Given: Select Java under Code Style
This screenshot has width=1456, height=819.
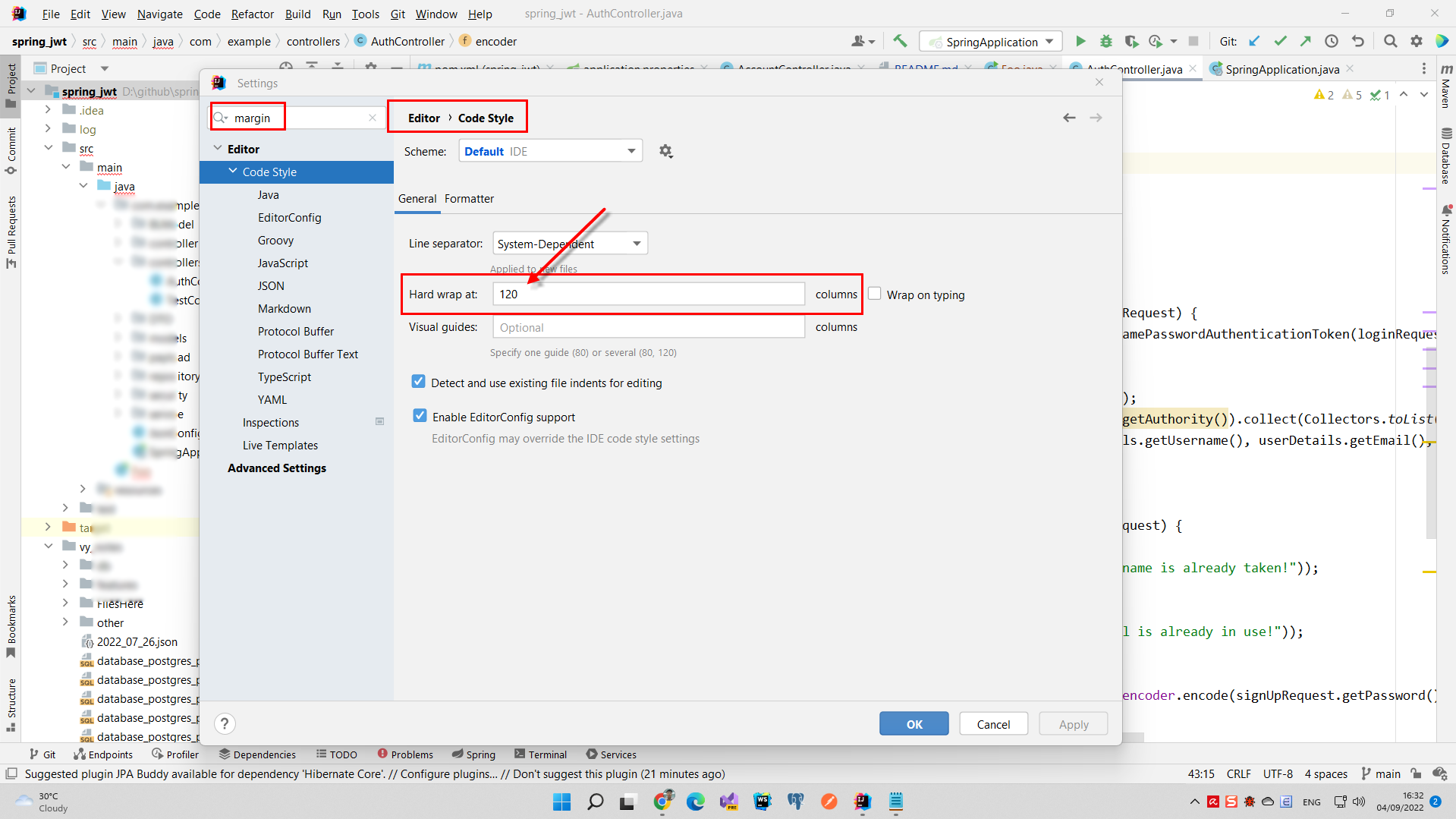Looking at the screenshot, I should pyautogui.click(x=268, y=195).
